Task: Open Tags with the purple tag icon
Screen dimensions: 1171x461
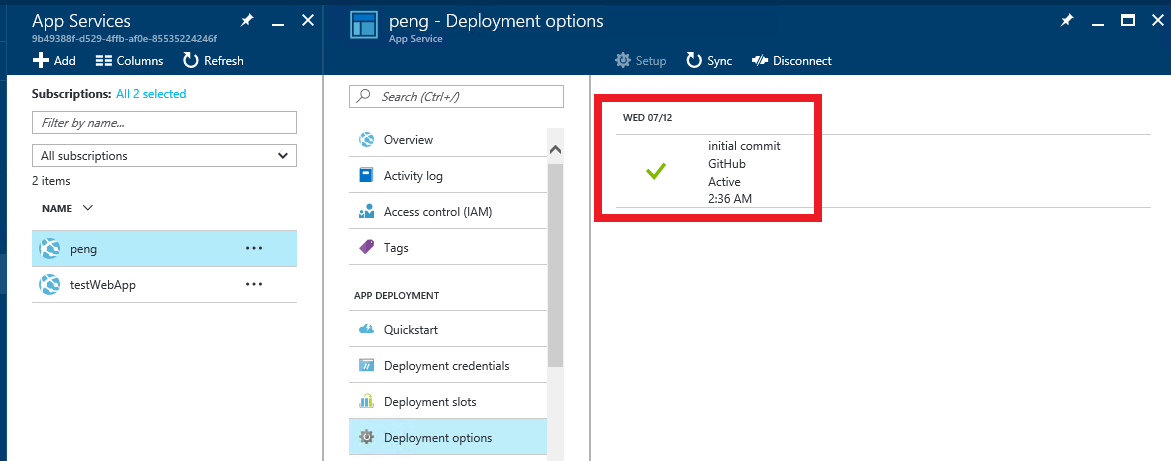Action: pos(448,247)
